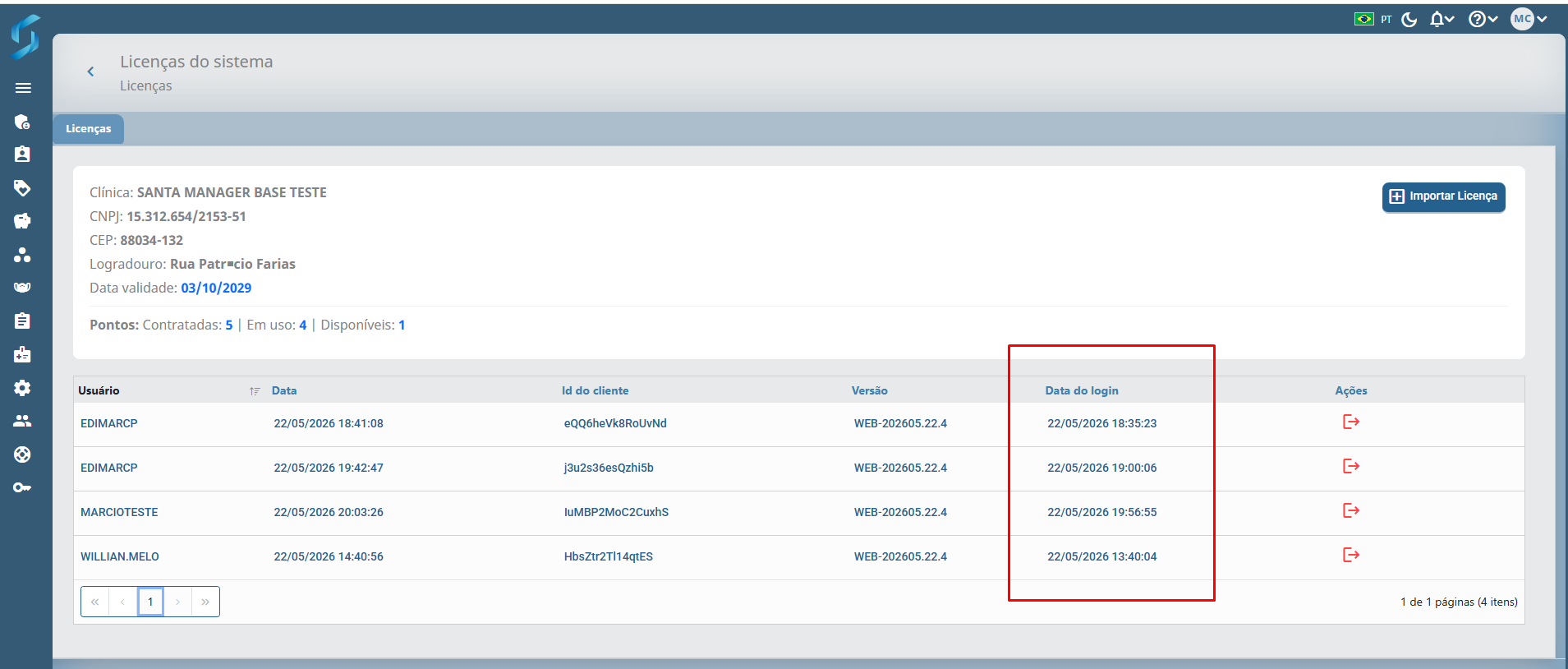Click client id IuMBP2MoC2CuxhS
Screen dimensions: 1568x669
click(616, 512)
